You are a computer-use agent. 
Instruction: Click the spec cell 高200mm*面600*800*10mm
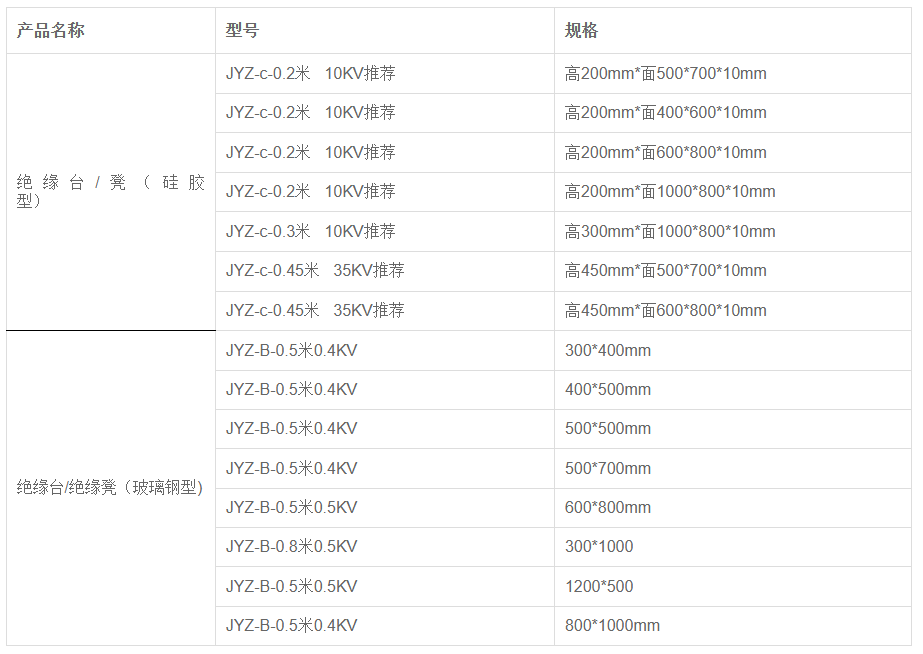pyautogui.click(x=733, y=152)
